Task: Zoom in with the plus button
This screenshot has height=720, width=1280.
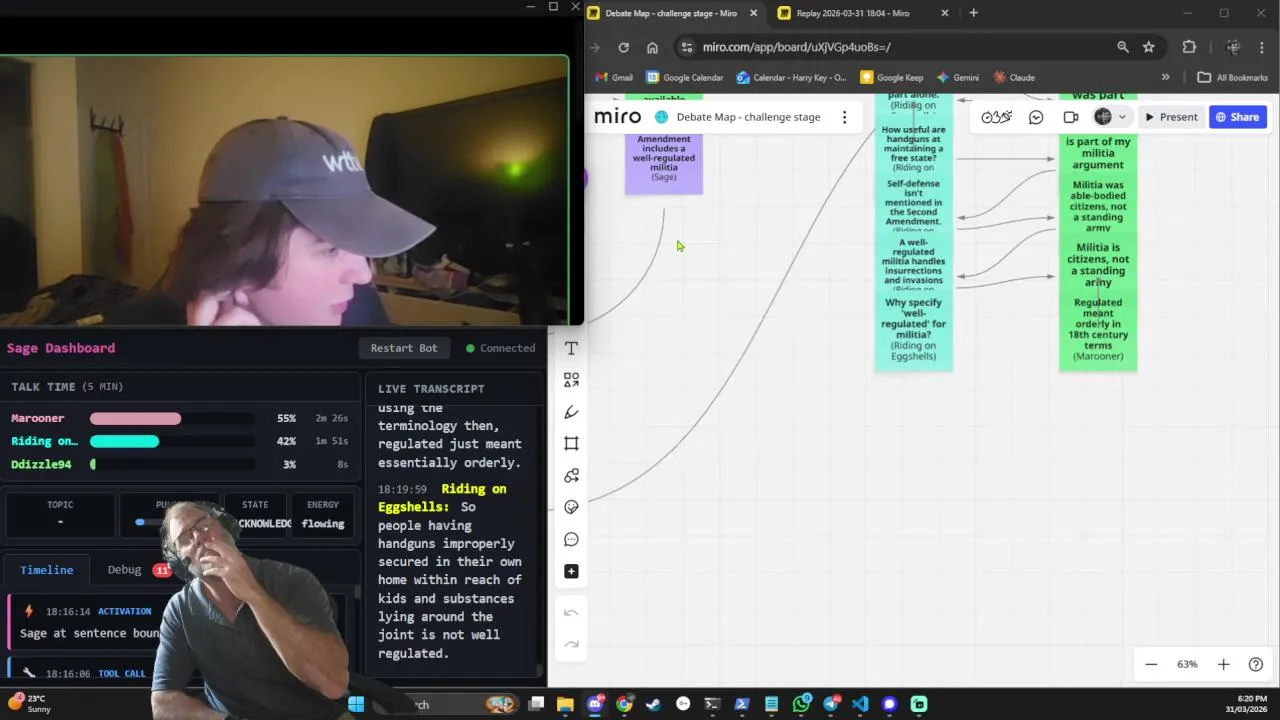Action: point(1223,664)
